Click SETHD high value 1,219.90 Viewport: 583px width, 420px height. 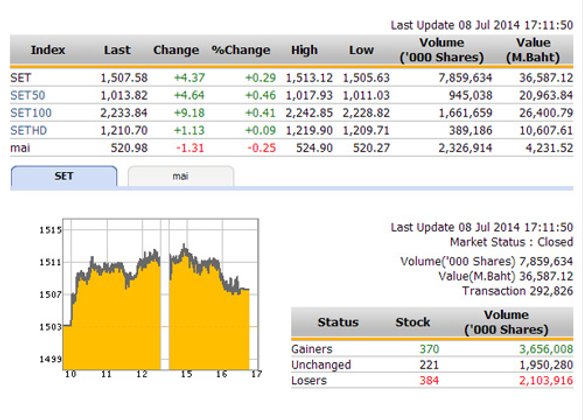pos(309,130)
